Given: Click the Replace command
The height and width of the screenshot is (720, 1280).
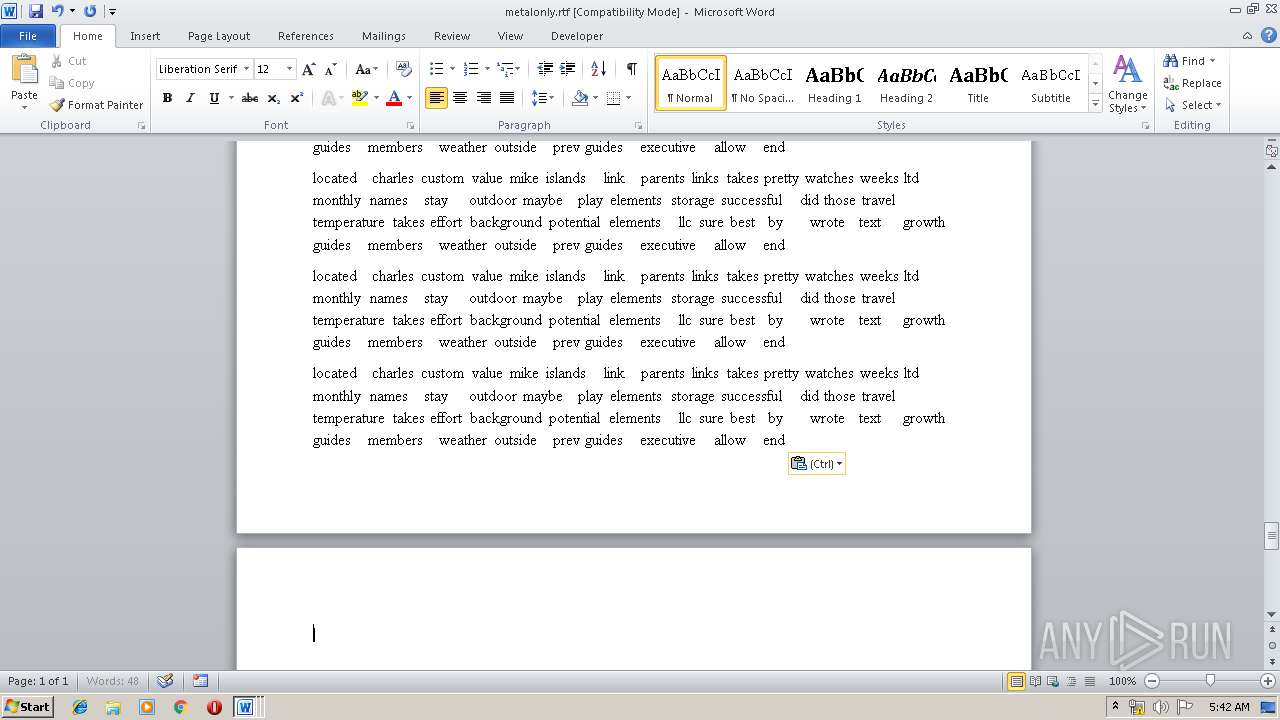Looking at the screenshot, I should pos(1192,83).
